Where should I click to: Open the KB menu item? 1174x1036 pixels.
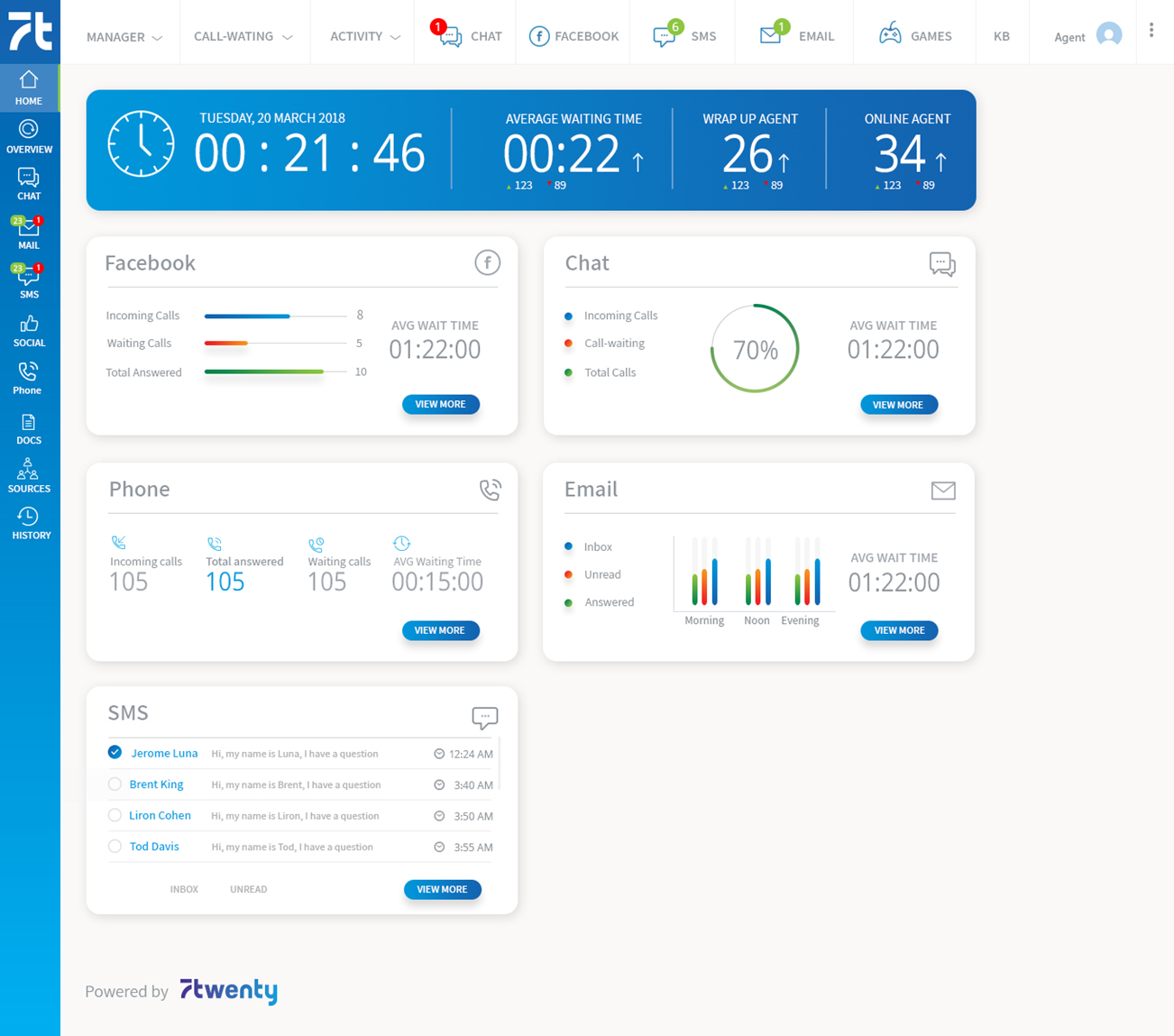pos(1001,37)
